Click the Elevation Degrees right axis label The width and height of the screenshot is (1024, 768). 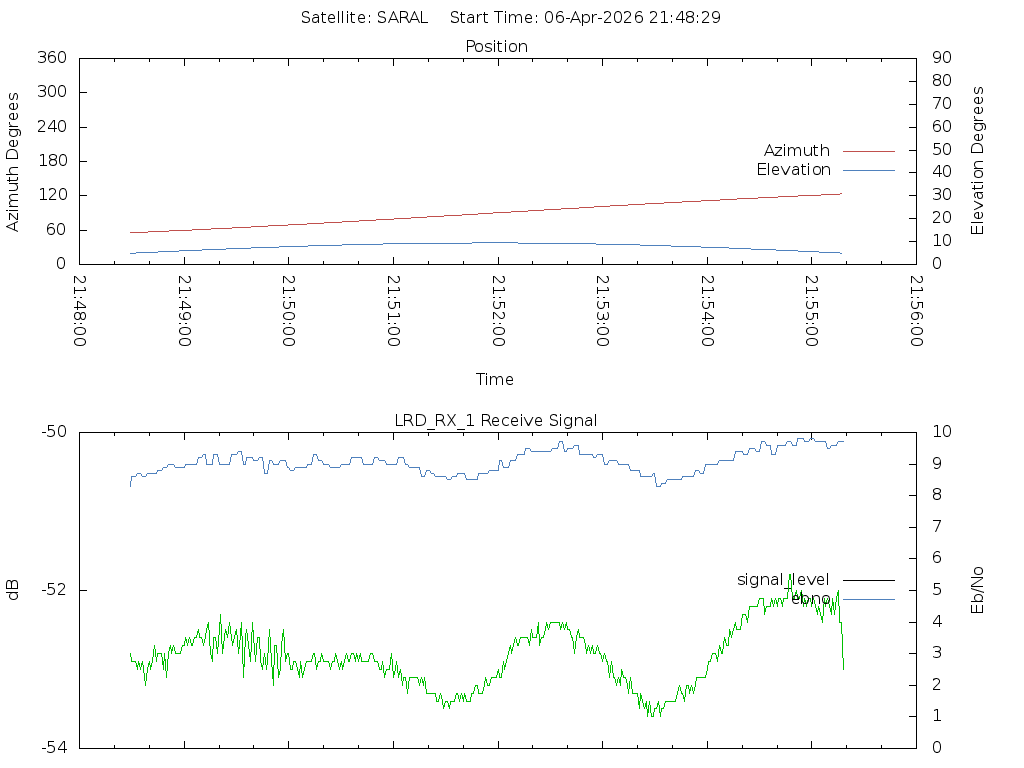978,161
